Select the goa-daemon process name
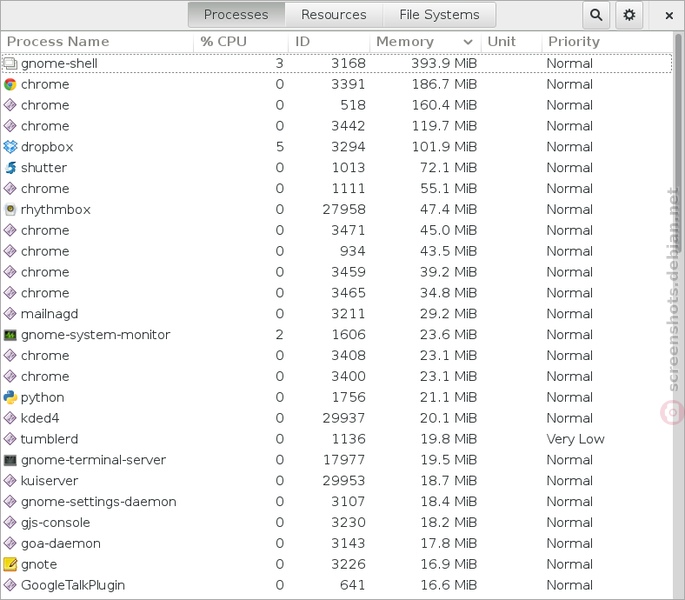Viewport: 685px width, 600px height. [x=61, y=544]
